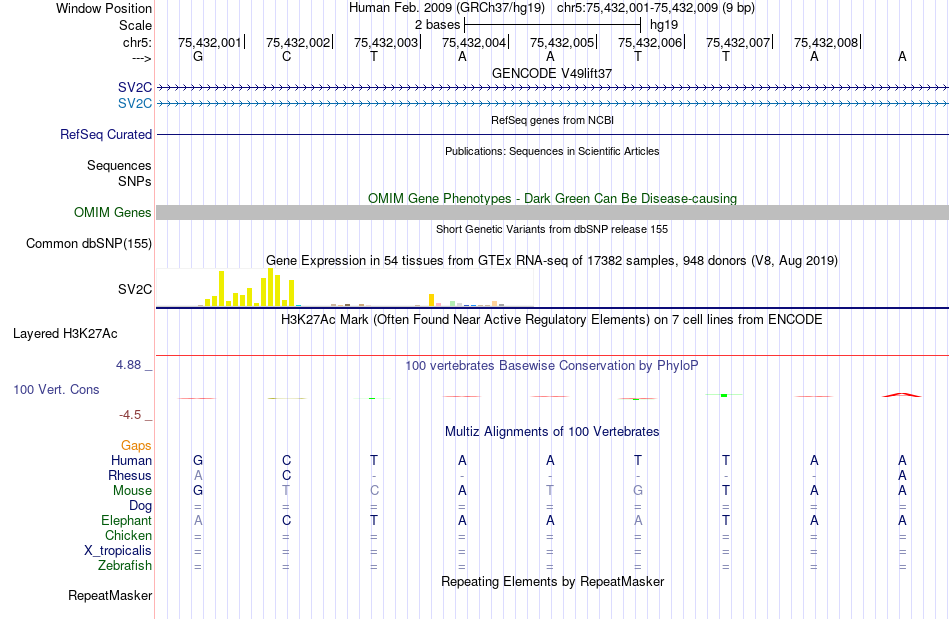Screen dimensions: 950x619
Task: Click the 'Mouse' alignment row label
Action: (132, 491)
